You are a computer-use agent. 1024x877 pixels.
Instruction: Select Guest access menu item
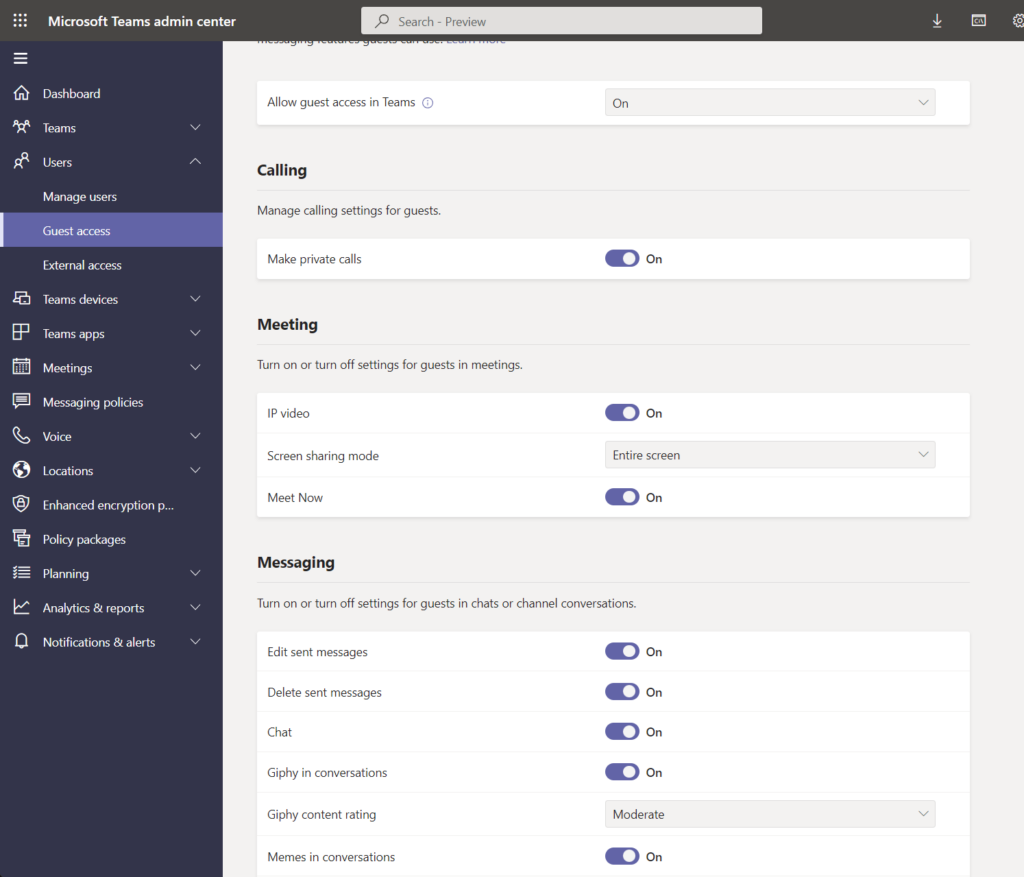pos(111,230)
